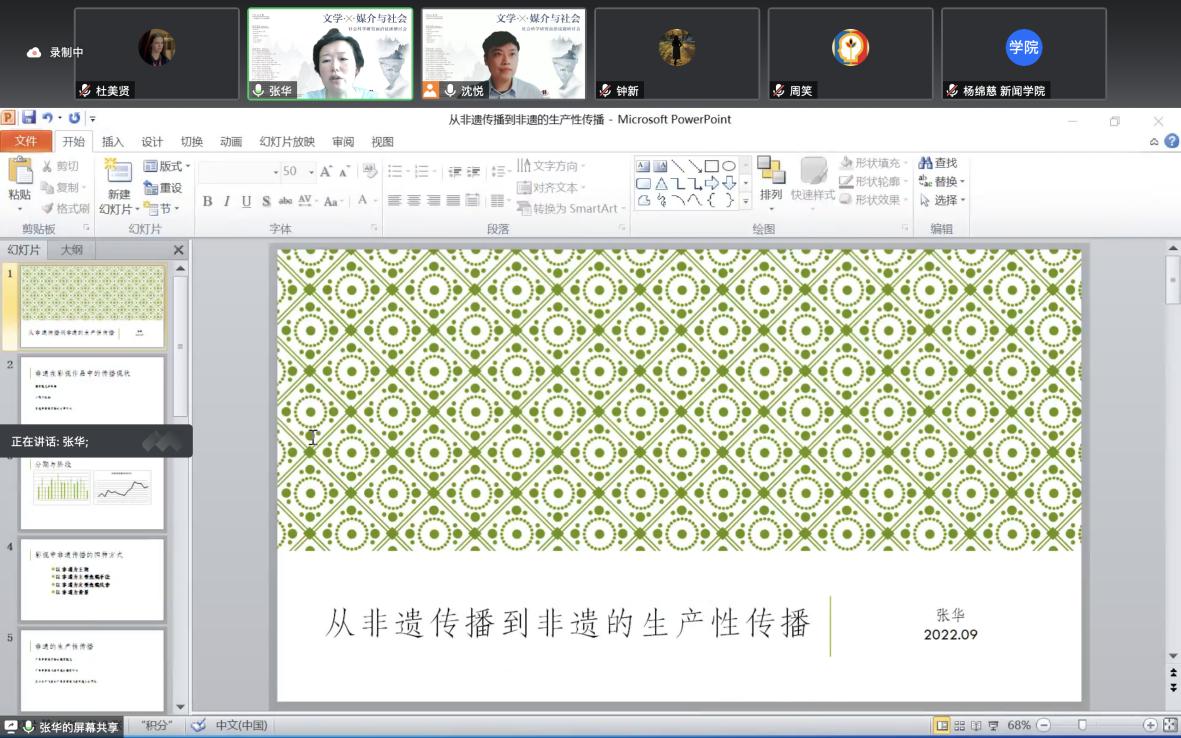Open the Insert (插入) ribbon tab
The width and height of the screenshot is (1181, 738).
(112, 142)
